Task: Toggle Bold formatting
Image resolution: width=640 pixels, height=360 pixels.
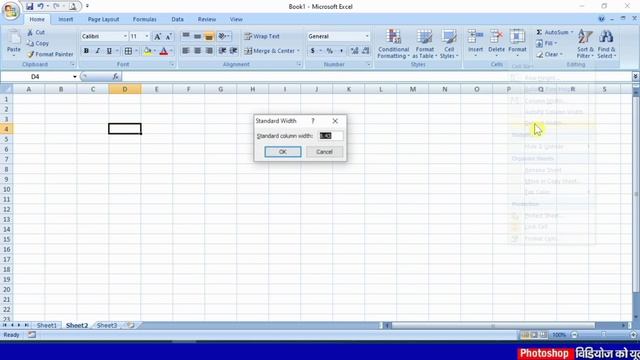Action: point(86,51)
